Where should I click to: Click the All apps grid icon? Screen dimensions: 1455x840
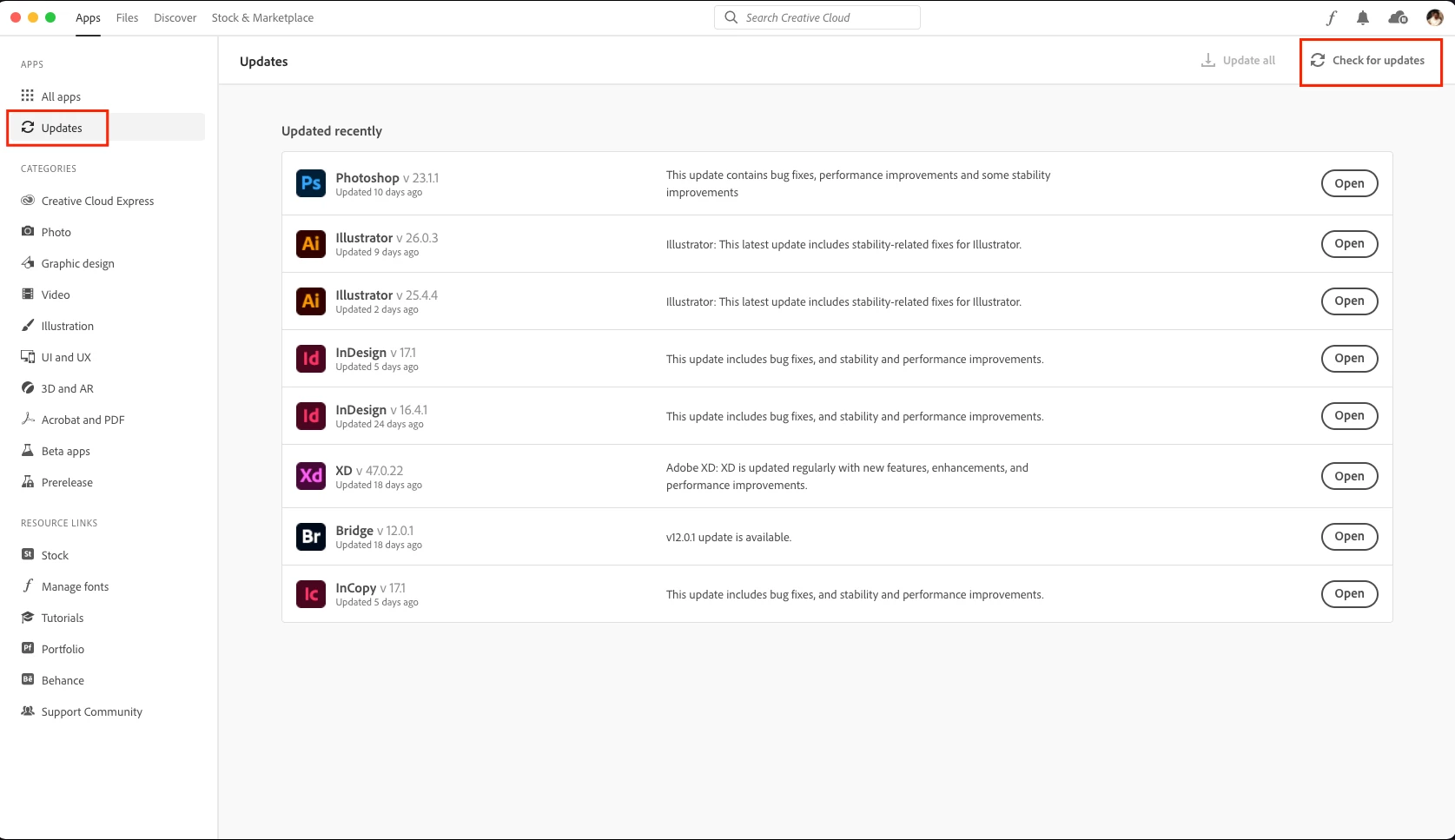(x=28, y=96)
